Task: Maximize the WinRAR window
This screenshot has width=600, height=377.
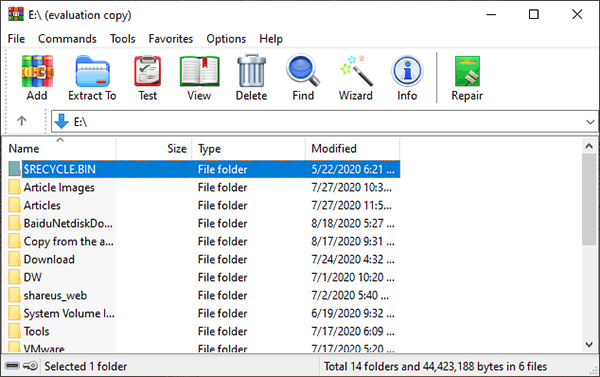Action: click(x=533, y=15)
